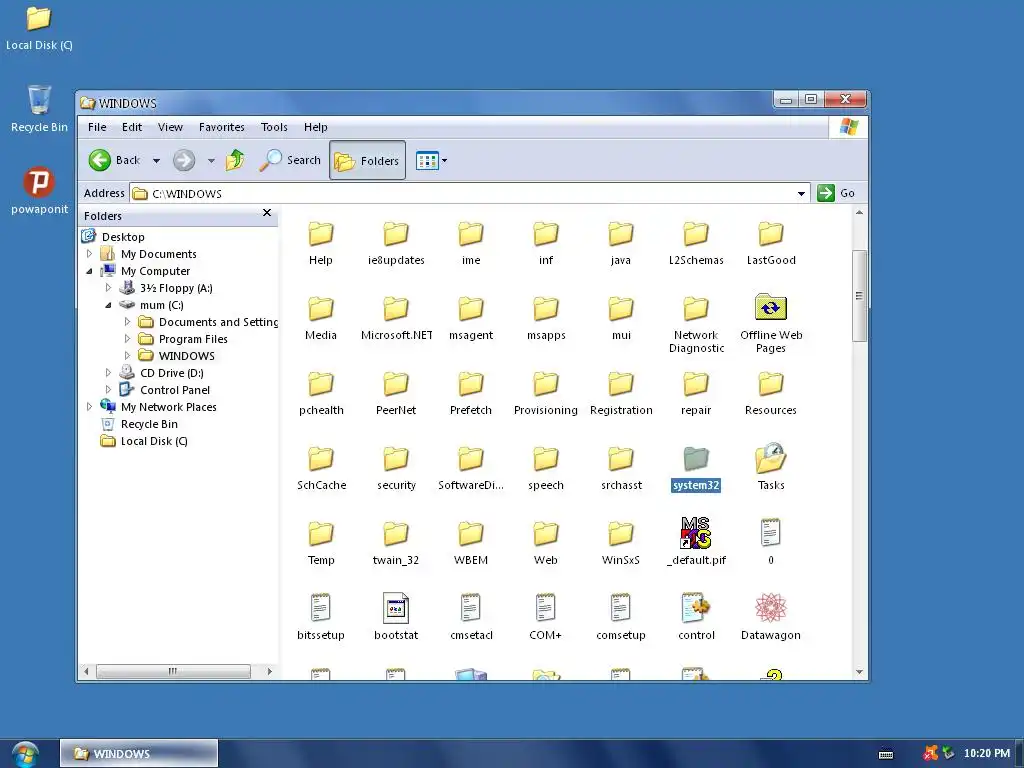
Task: Close the Folders pane
Action: [266, 213]
